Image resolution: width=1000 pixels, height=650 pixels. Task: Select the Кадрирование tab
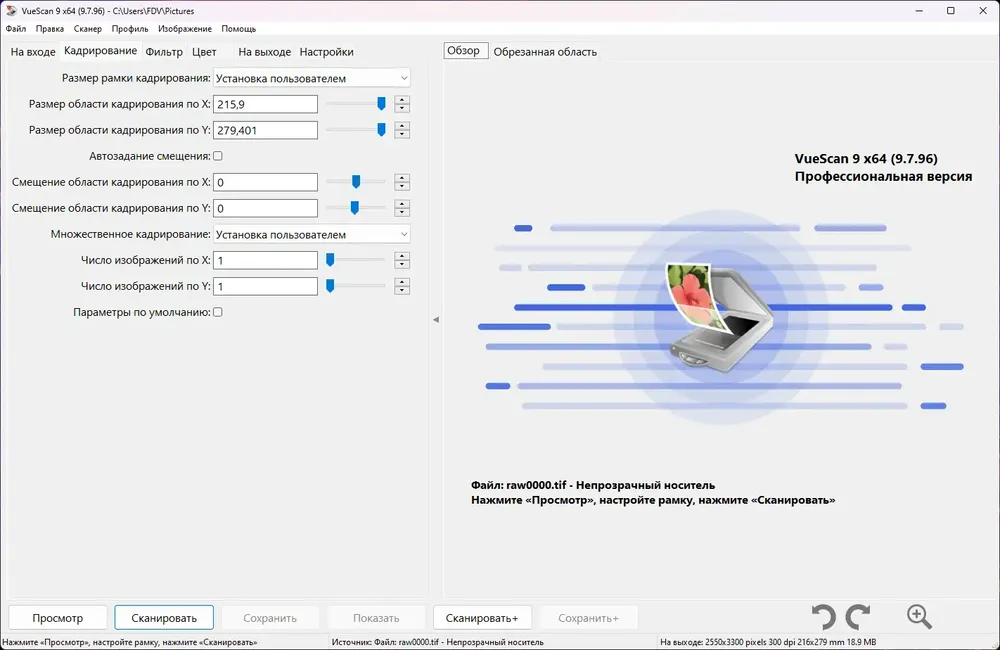[100, 51]
